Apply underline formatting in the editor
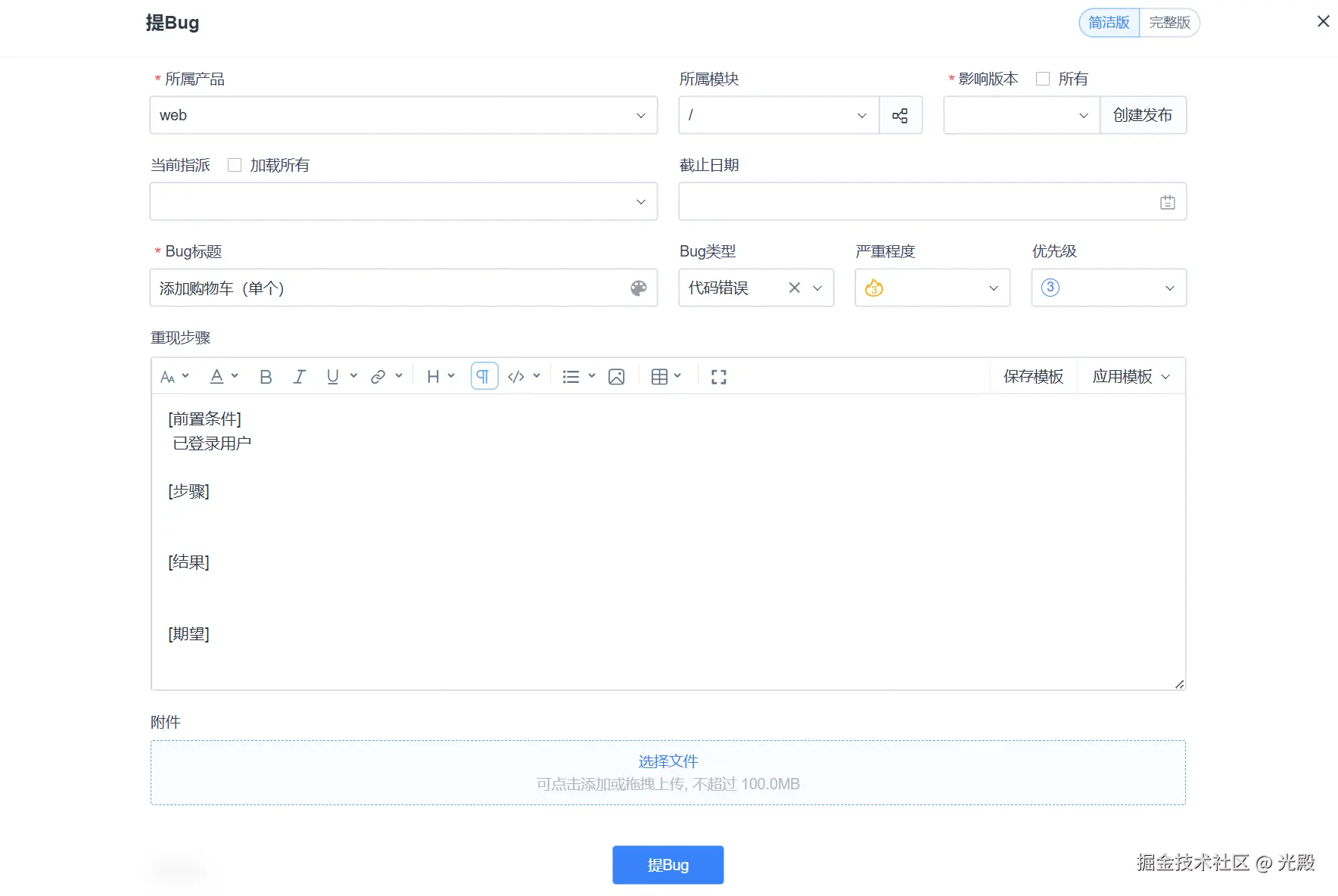Viewport: 1338px width, 896px height. tap(332, 377)
